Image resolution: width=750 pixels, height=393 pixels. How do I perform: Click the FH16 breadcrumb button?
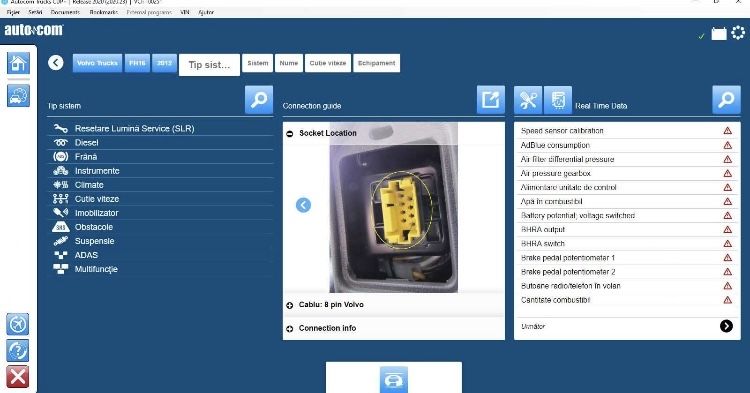137,63
